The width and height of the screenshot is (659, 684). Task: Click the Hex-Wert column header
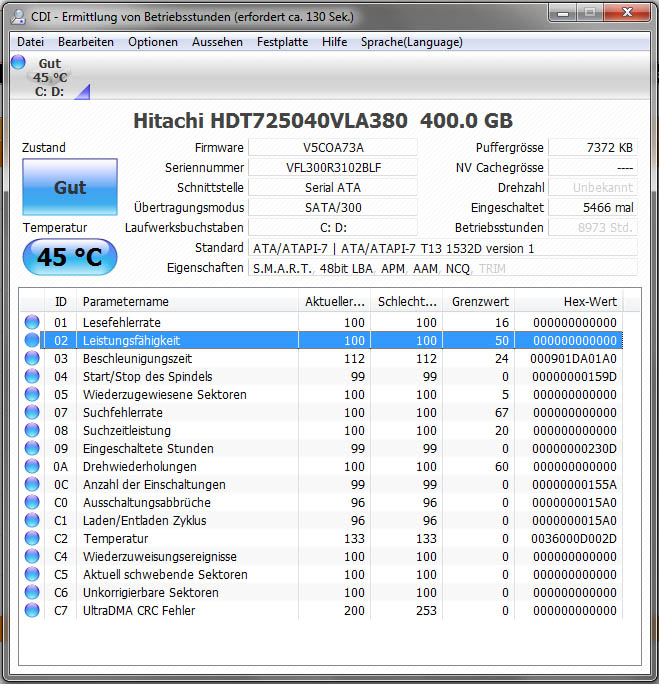[x=569, y=301]
